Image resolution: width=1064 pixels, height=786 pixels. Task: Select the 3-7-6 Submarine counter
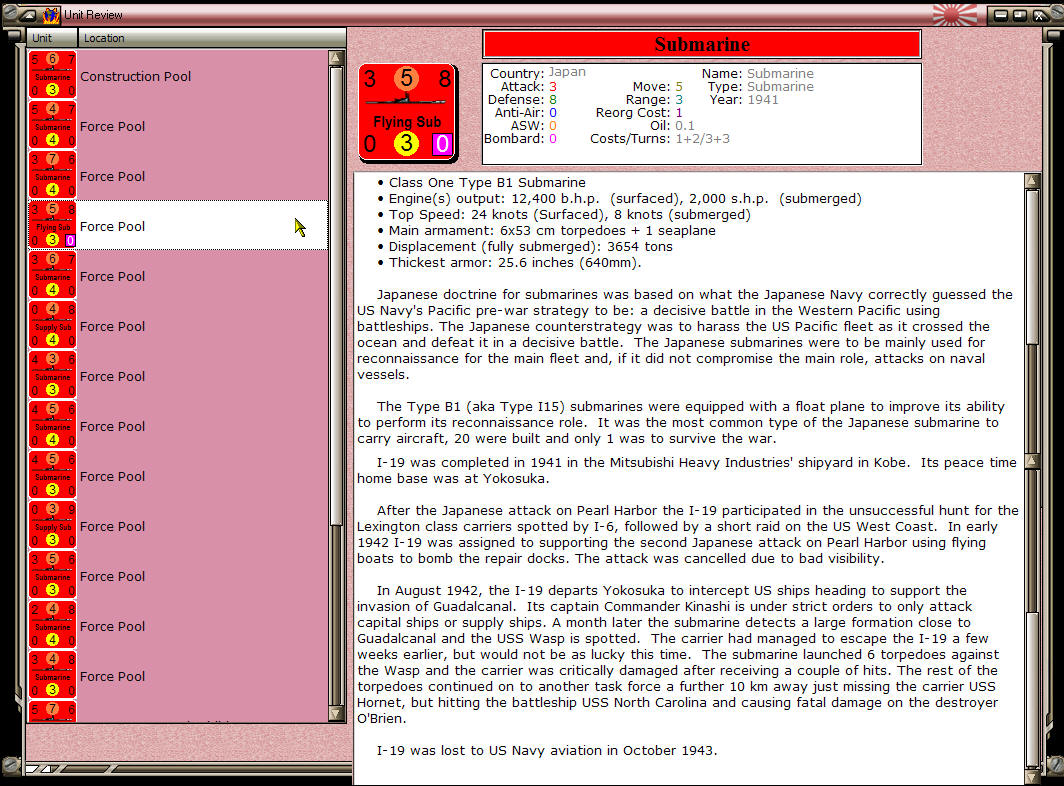[52, 175]
